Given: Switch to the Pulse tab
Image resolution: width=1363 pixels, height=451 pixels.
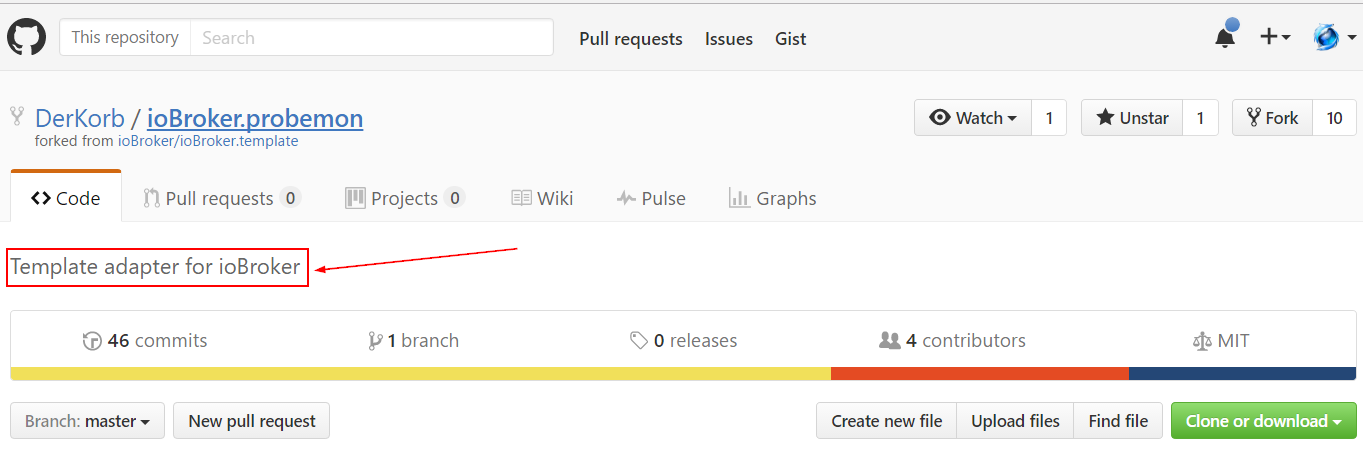Looking at the screenshot, I should coord(651,198).
